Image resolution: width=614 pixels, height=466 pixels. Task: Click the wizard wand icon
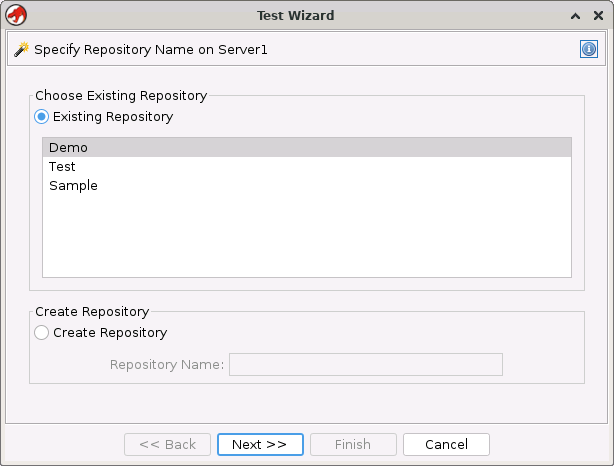point(21,49)
